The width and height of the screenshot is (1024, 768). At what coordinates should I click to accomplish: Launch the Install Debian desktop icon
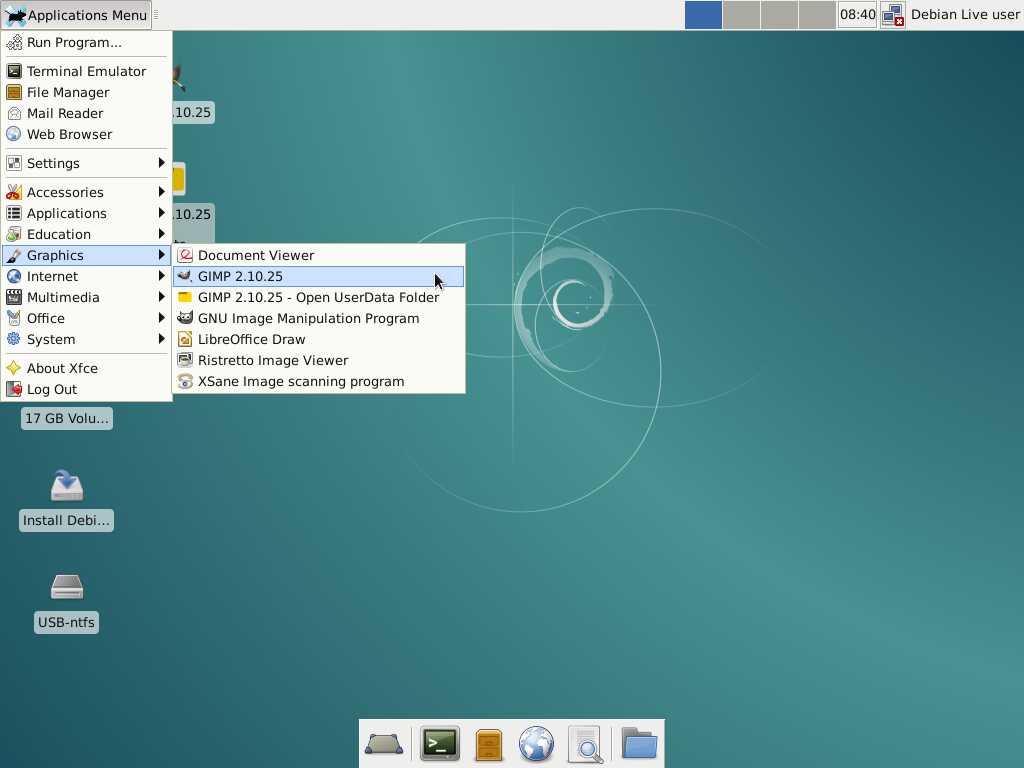66,486
